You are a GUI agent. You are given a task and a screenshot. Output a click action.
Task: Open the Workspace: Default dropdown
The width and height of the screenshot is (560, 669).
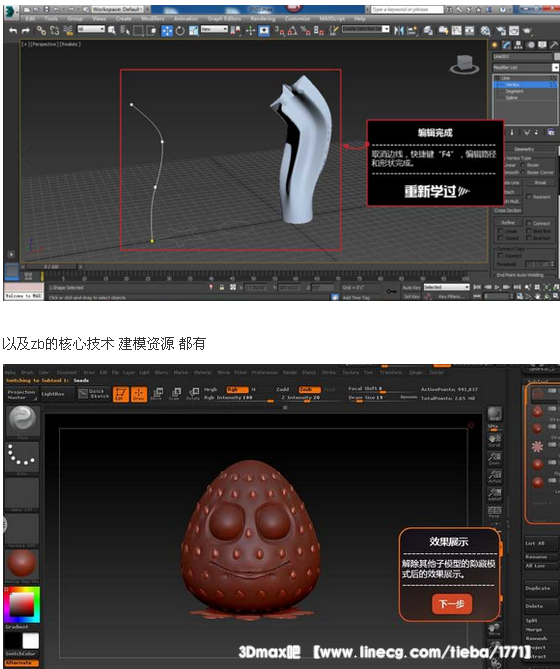tap(117, 9)
